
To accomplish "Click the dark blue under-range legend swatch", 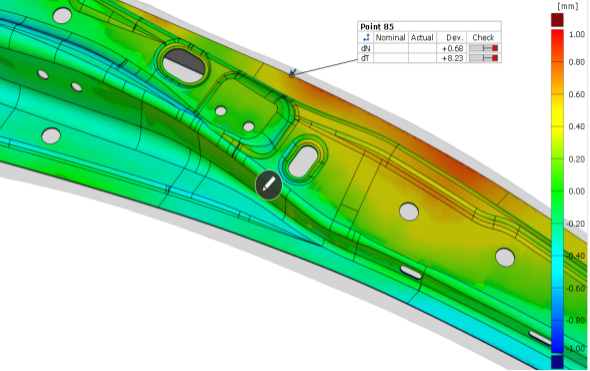I will tap(557, 362).
